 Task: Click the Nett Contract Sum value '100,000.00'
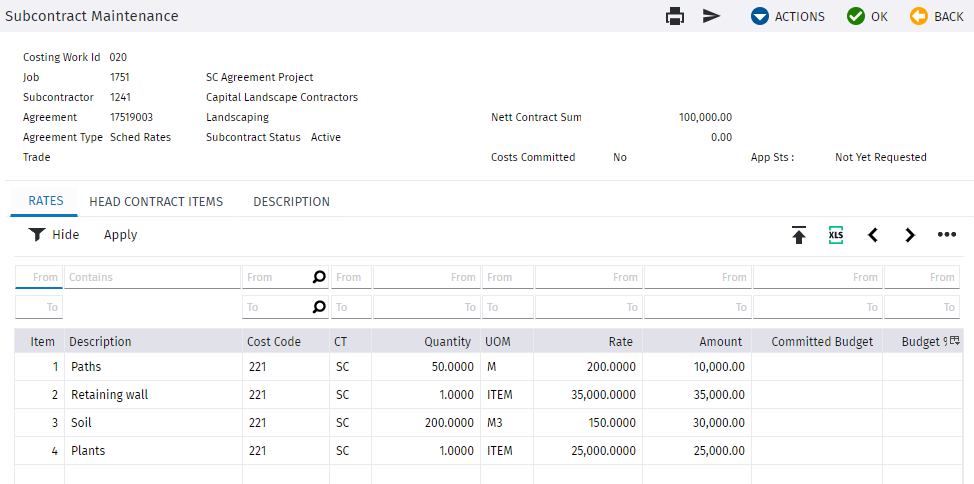tap(705, 117)
